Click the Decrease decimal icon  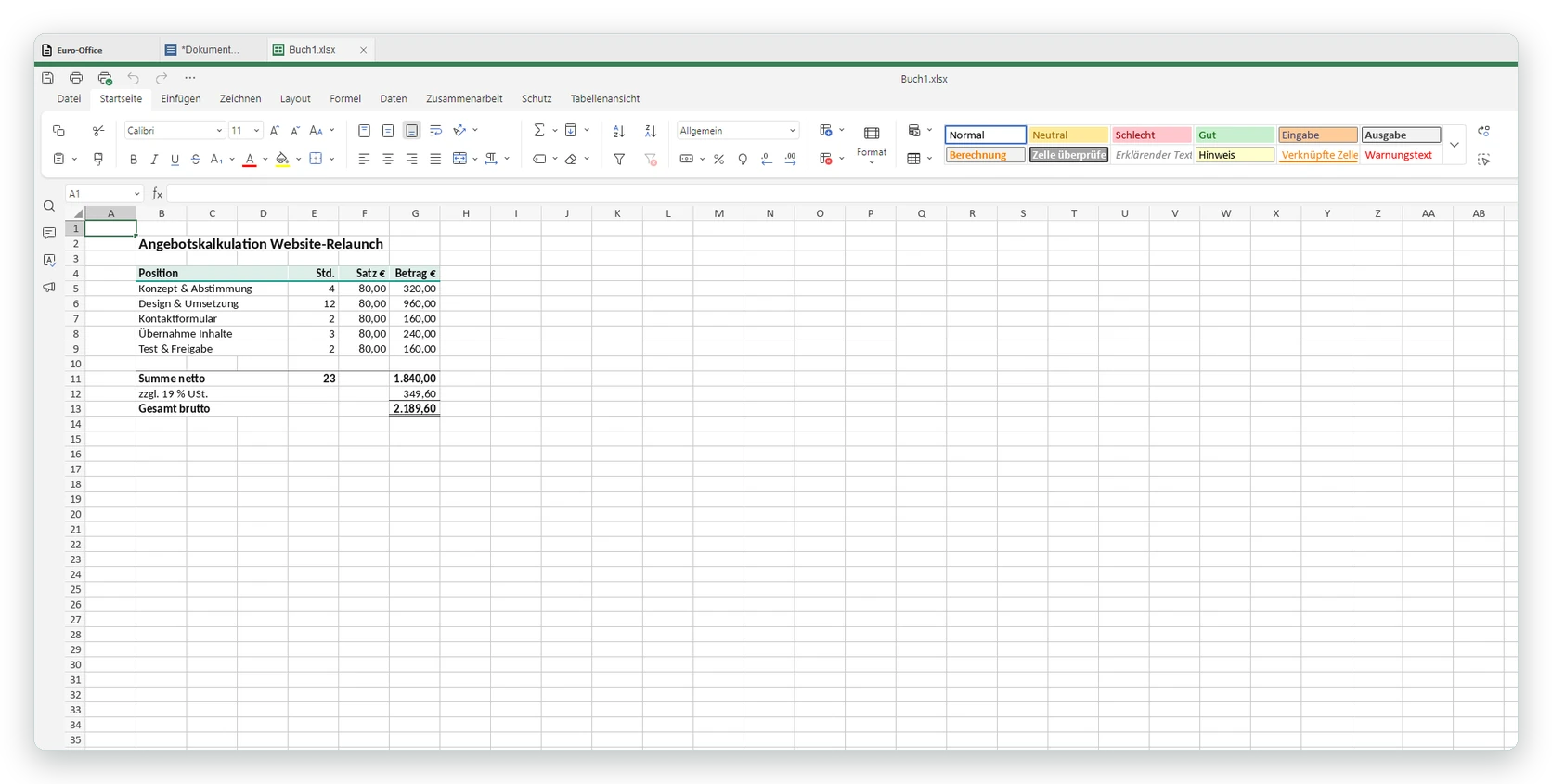click(x=767, y=160)
